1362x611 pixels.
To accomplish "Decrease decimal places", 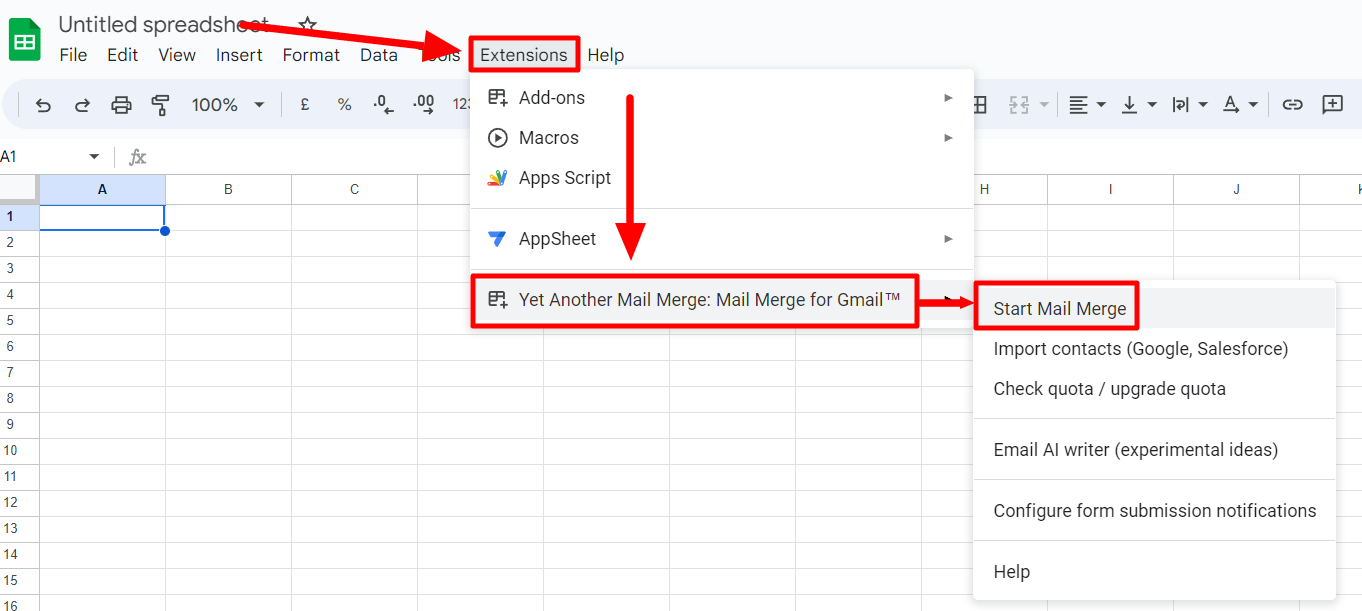I will tap(383, 105).
